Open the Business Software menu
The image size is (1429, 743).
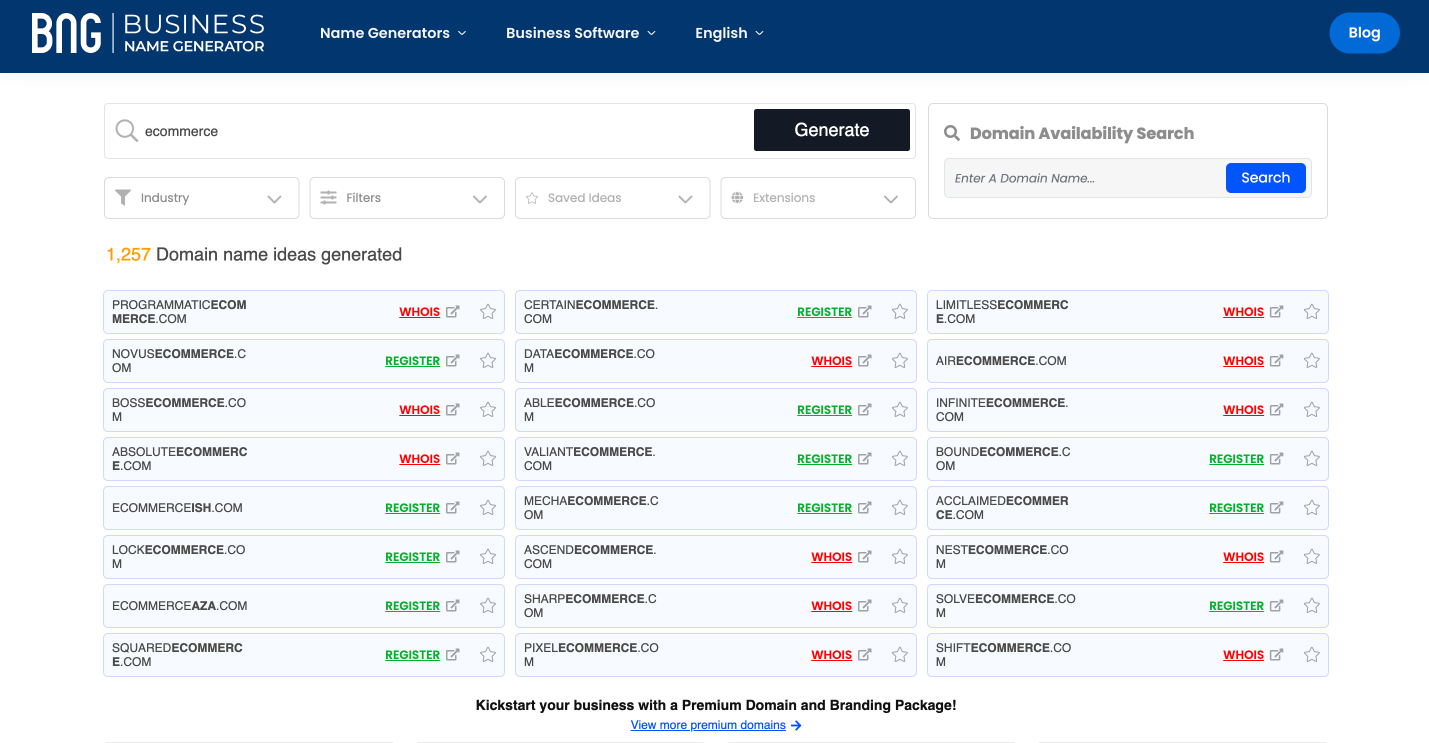pos(580,32)
